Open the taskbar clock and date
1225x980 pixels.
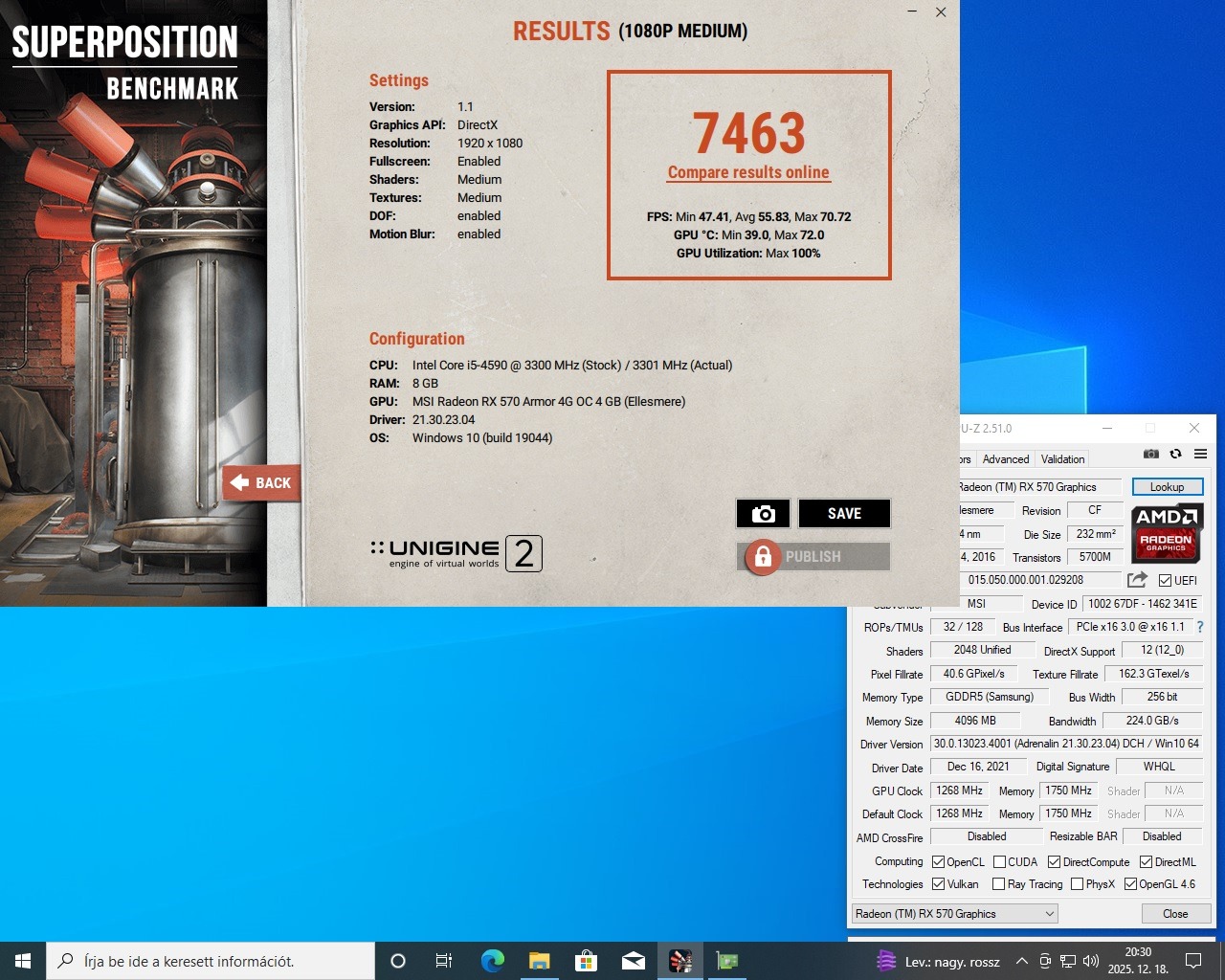tap(1138, 961)
